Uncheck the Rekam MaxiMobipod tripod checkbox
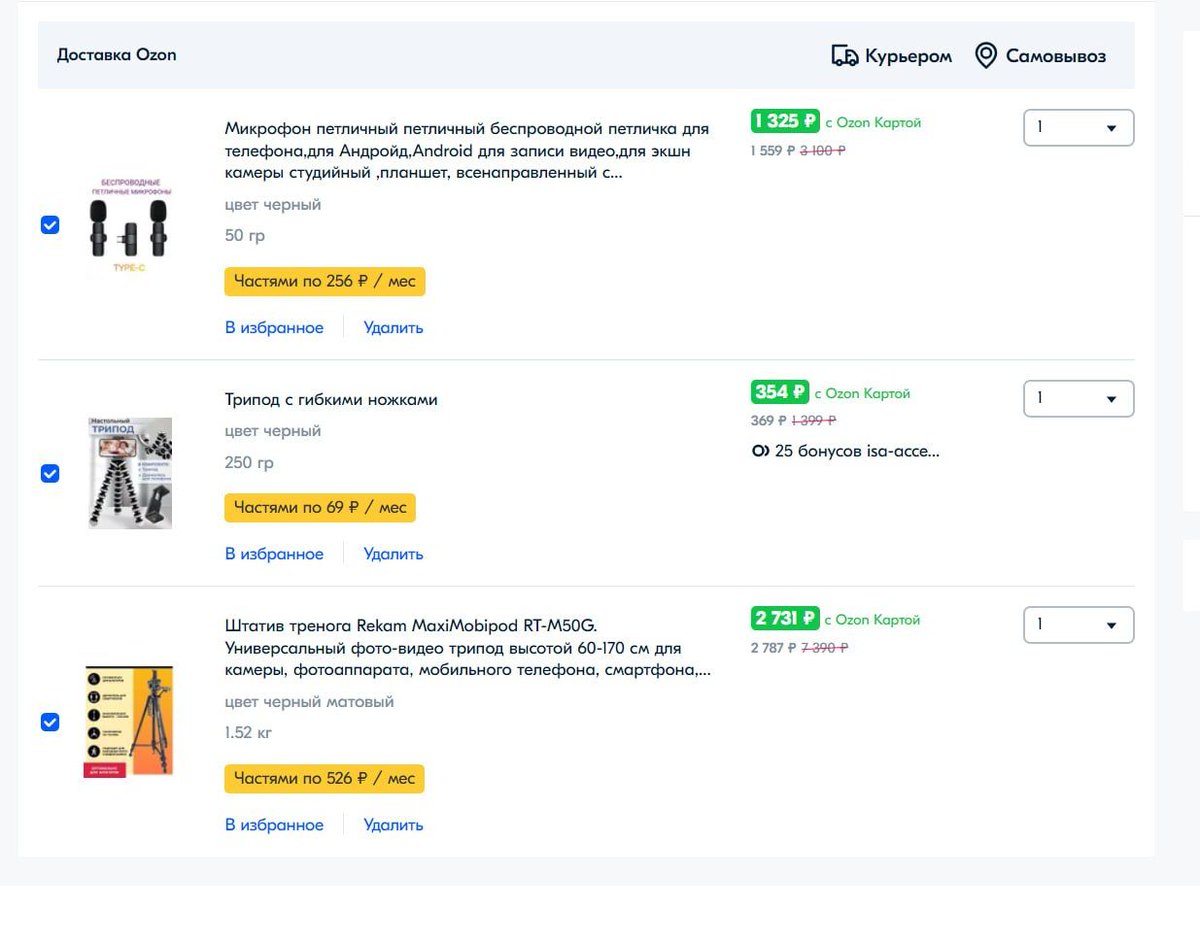Image resolution: width=1200 pixels, height=944 pixels. pos(50,722)
